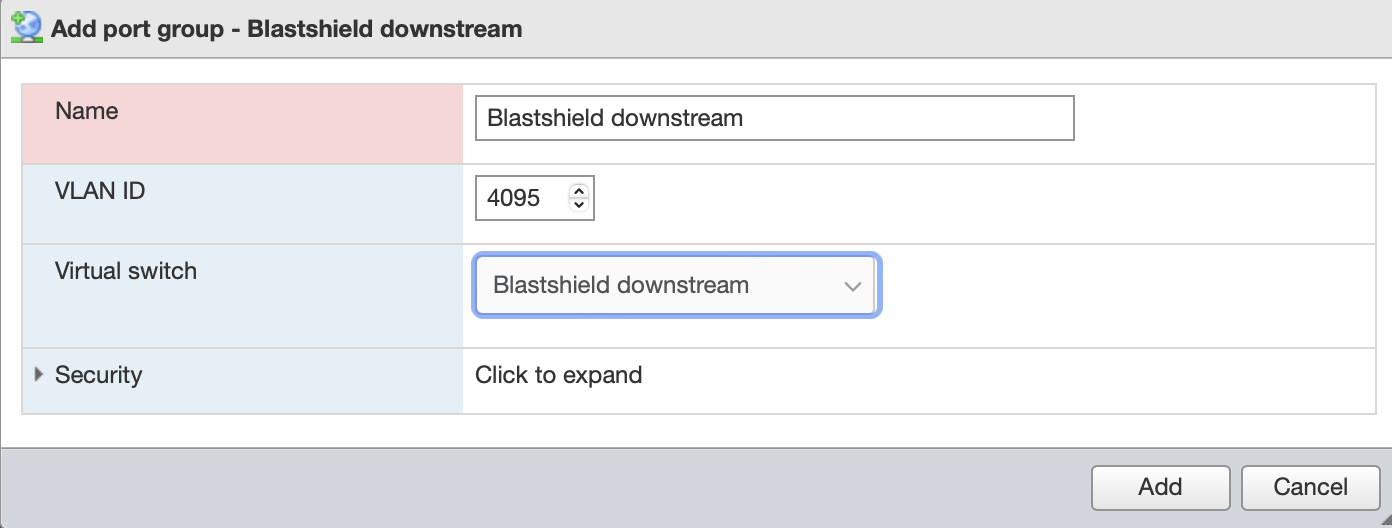The width and height of the screenshot is (1392, 528).
Task: Click the "Click to expand" security text
Action: (x=558, y=376)
